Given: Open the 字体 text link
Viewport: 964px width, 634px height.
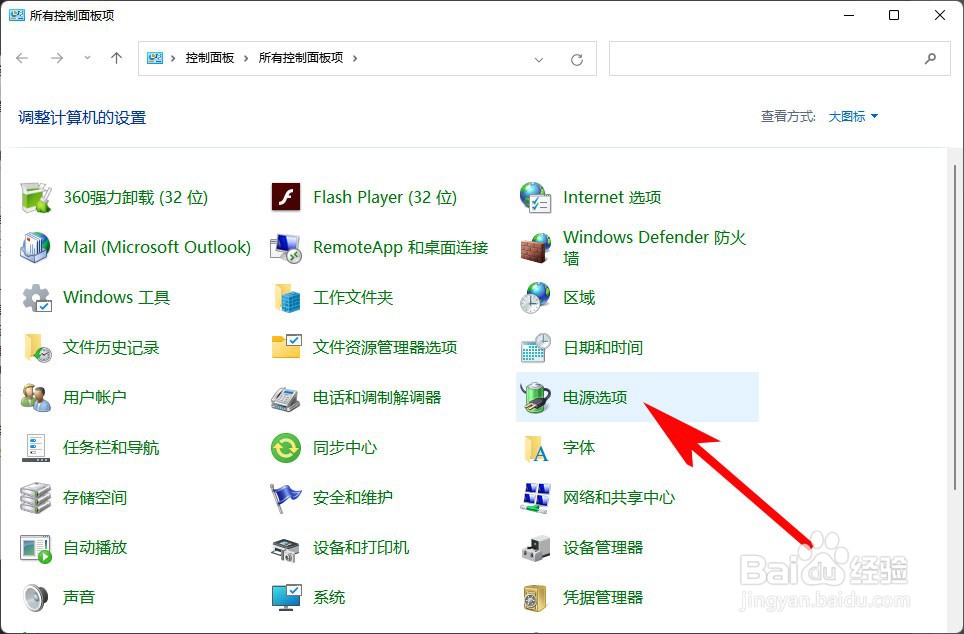Looking at the screenshot, I should tap(579, 448).
